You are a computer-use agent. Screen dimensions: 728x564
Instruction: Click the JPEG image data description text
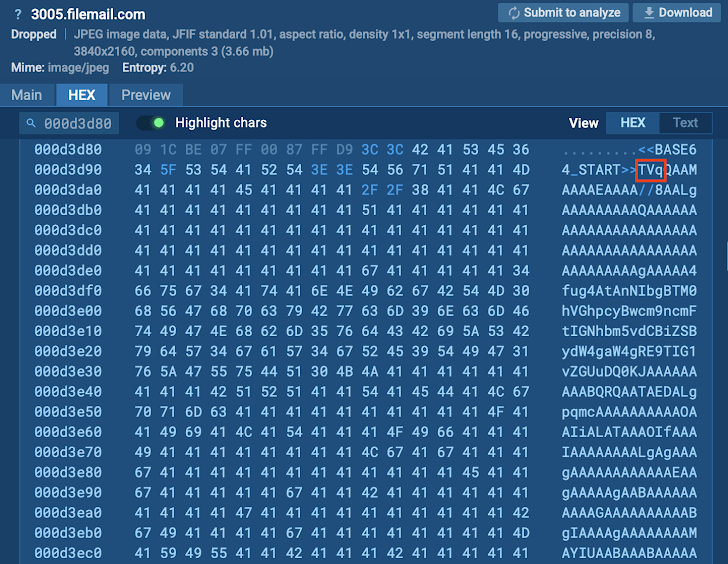click(x=364, y=43)
